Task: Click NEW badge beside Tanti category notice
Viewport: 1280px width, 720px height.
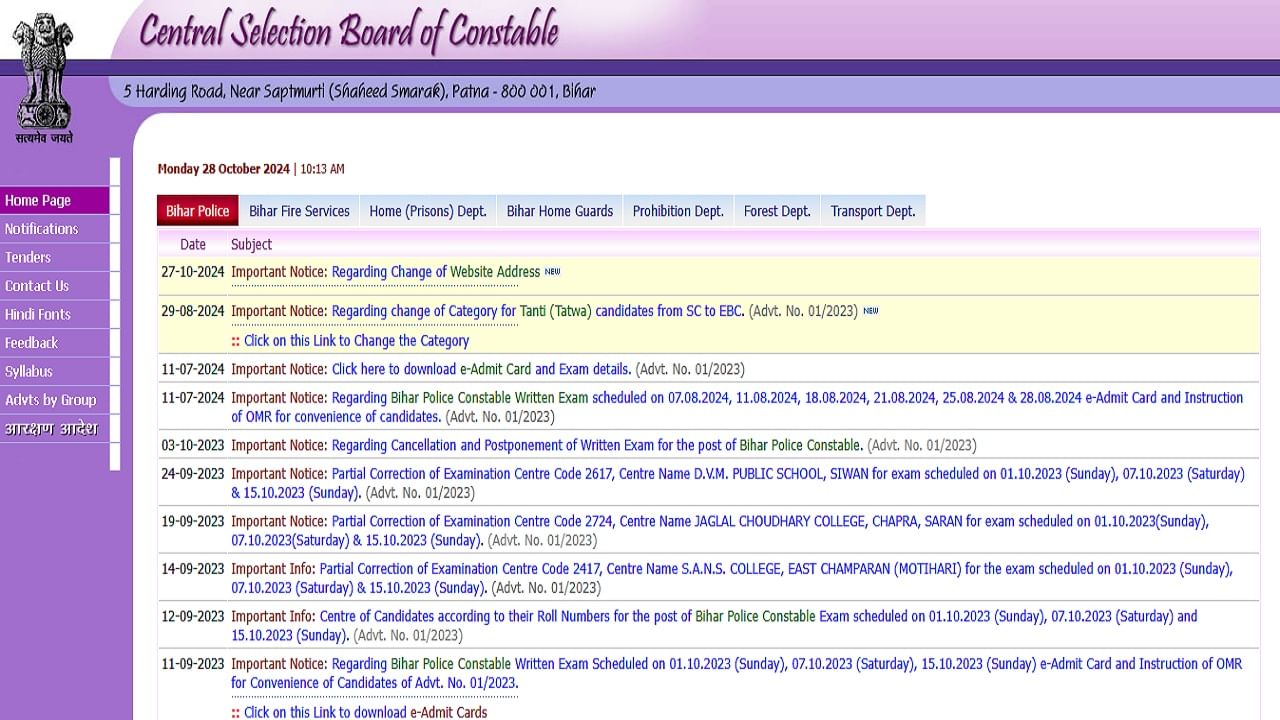Action: click(870, 311)
